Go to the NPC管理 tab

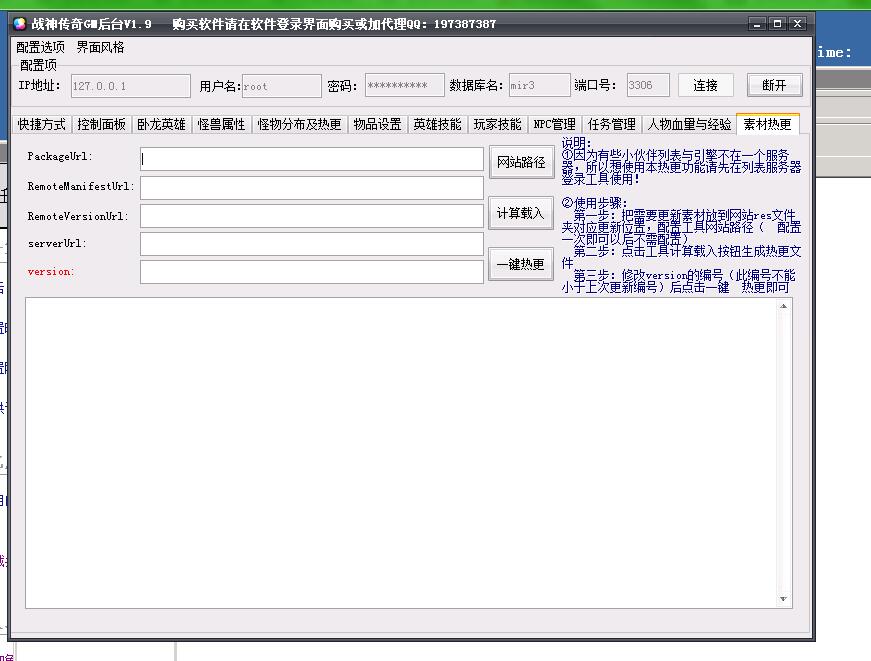554,124
